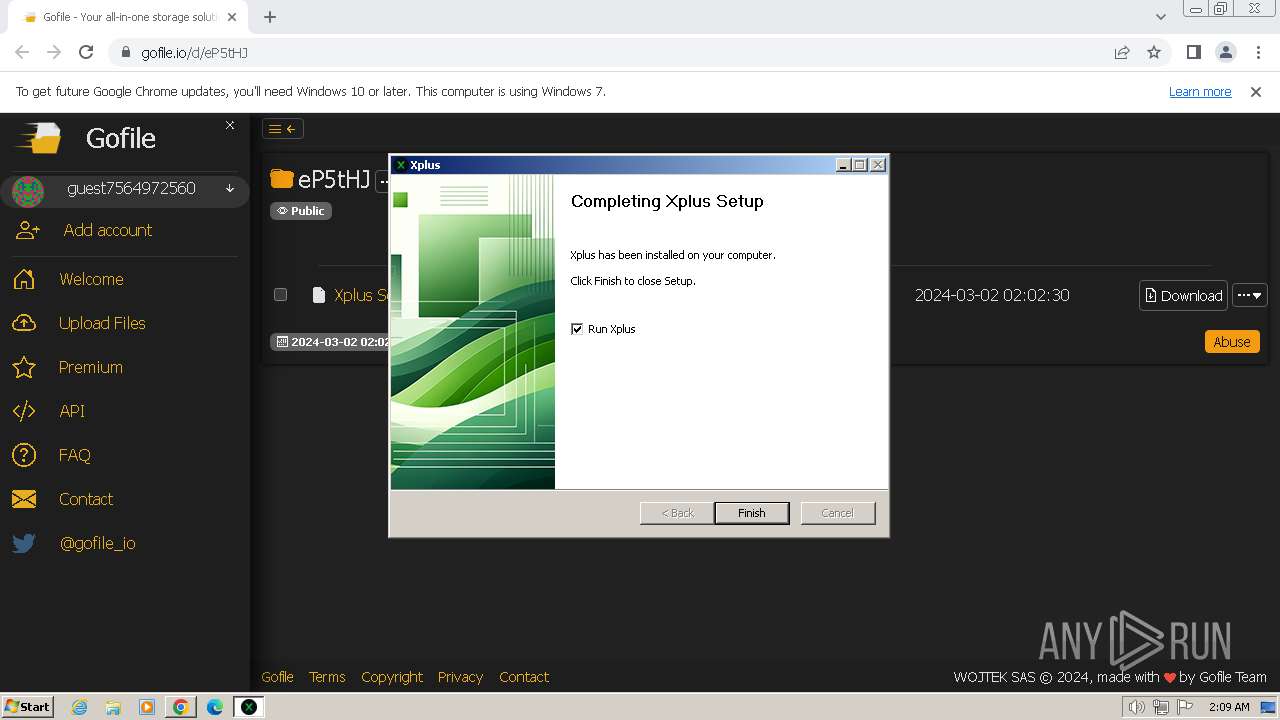
Task: Open File Explorer from taskbar
Action: point(113,707)
